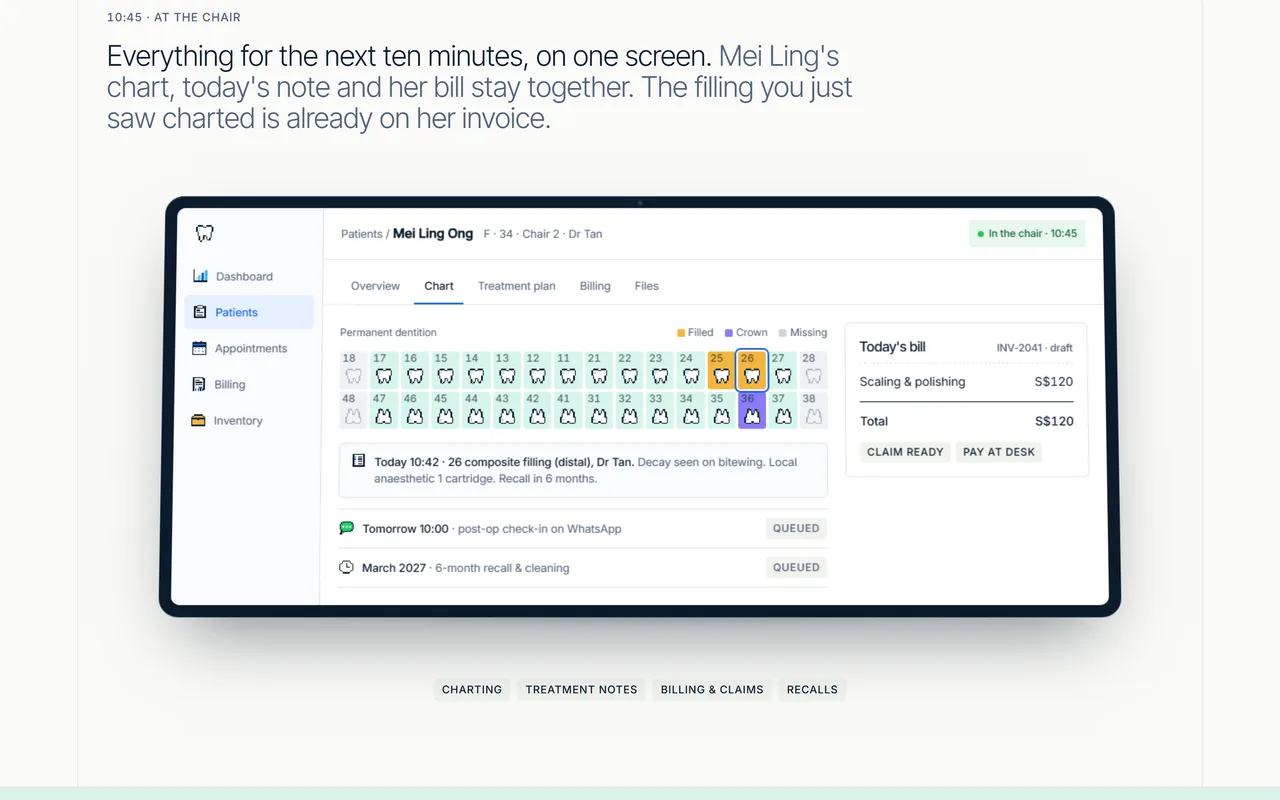Click QUEUED on the WhatsApp check-in row
This screenshot has height=800, width=1280.
796,528
